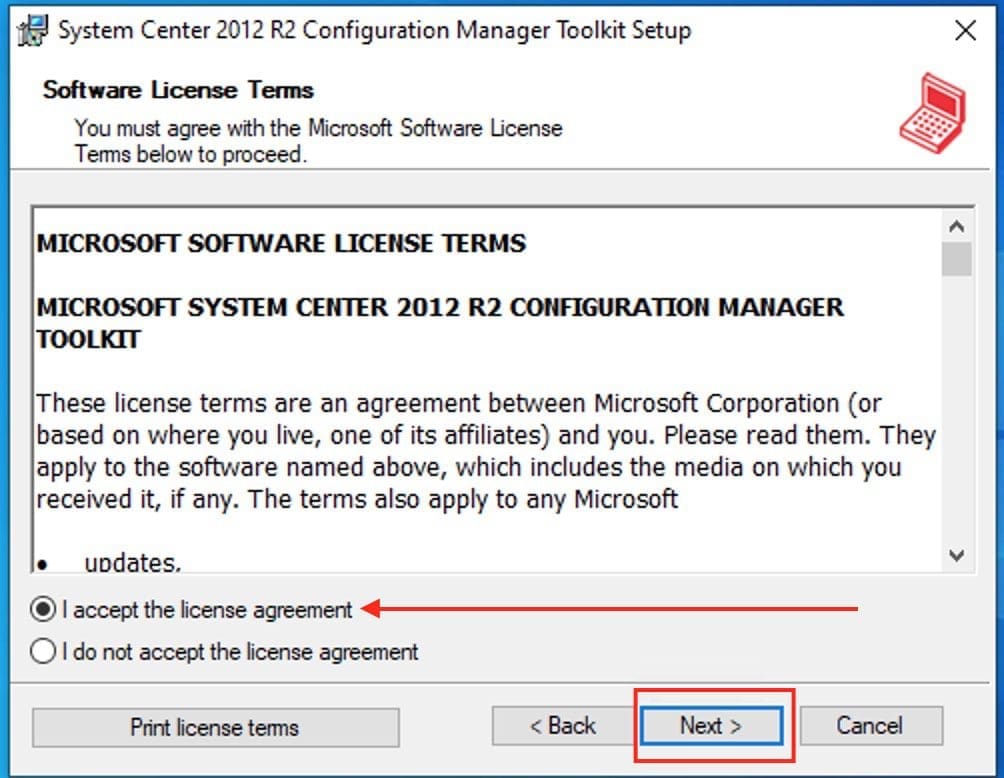Image resolution: width=1004 pixels, height=778 pixels.
Task: Choose "I do not accept the license agreement"
Action: click(x=44, y=653)
